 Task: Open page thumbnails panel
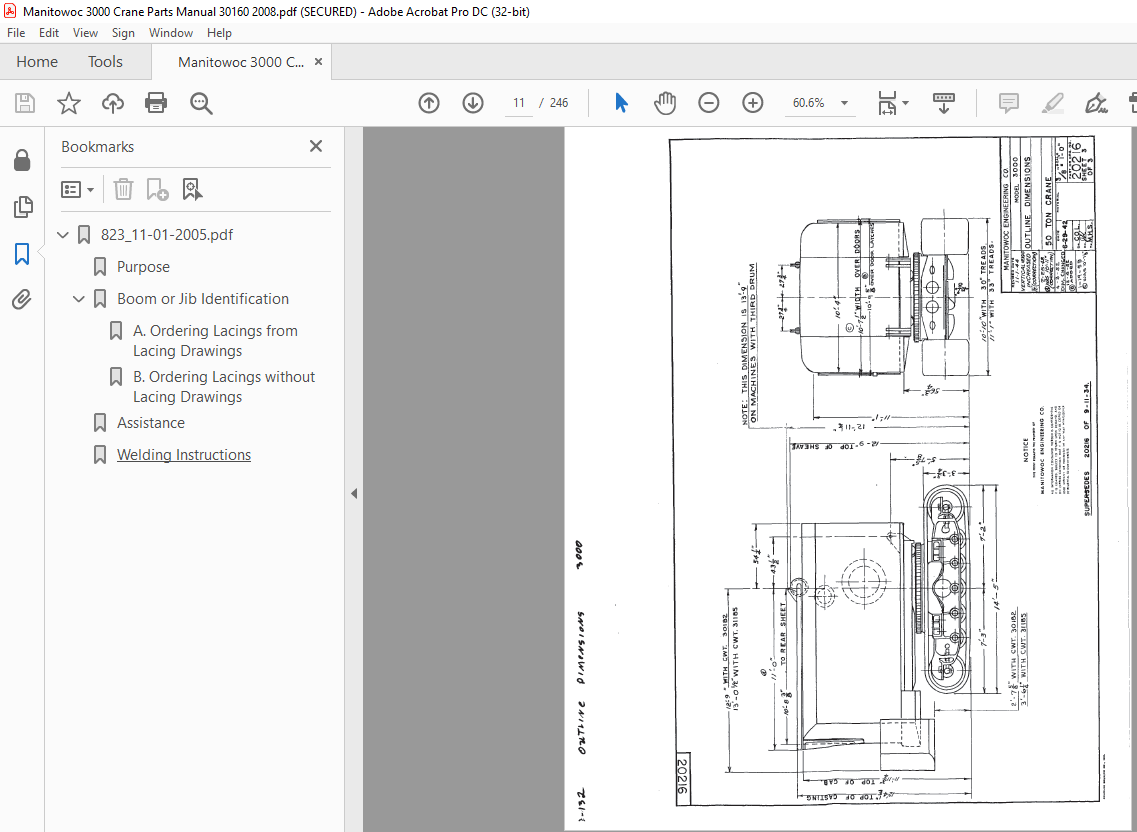pos(22,207)
